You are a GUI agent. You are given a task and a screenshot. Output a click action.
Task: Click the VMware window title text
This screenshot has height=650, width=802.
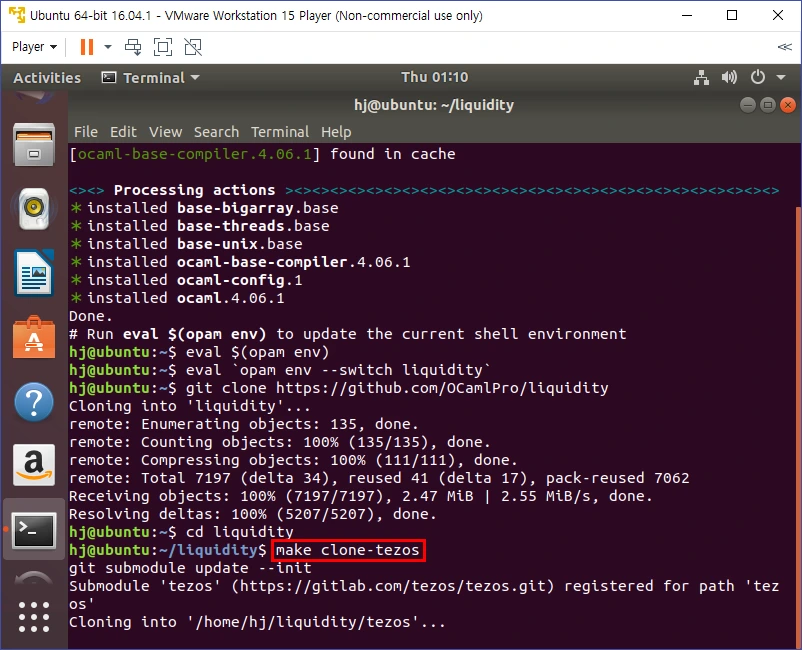click(x=256, y=15)
